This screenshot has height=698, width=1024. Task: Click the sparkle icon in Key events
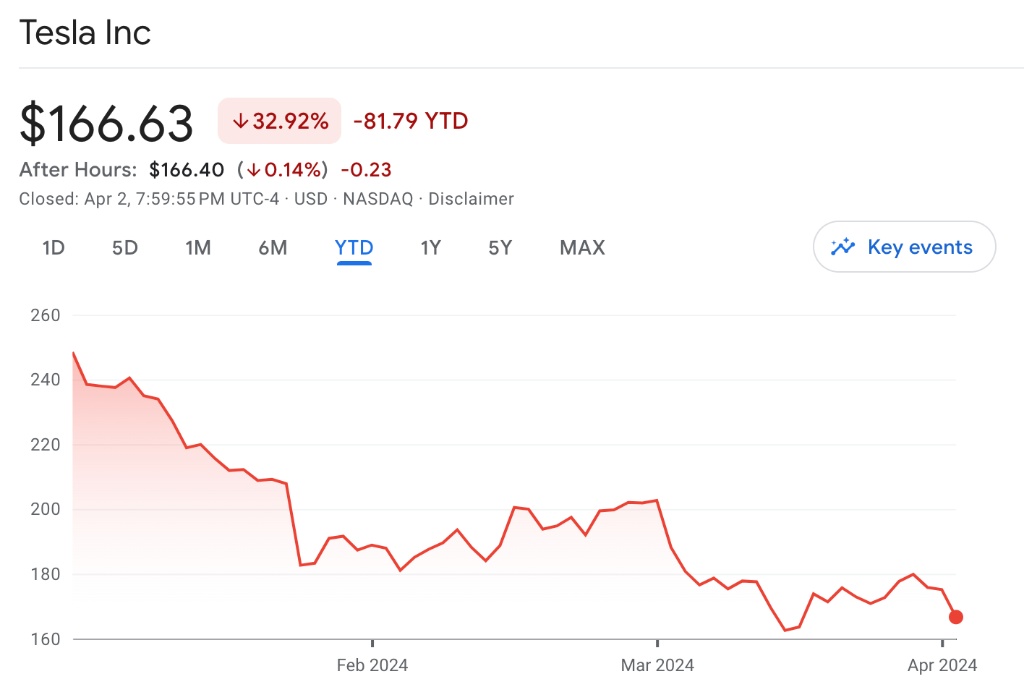843,247
